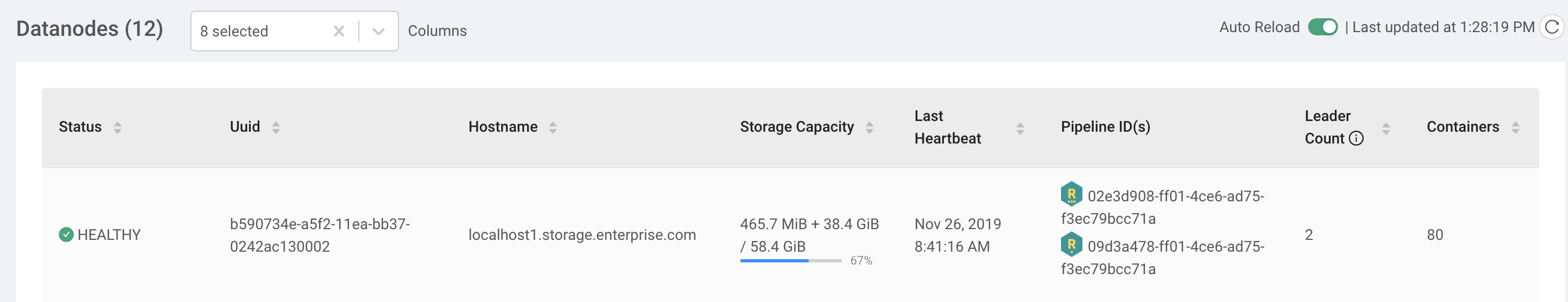Sort by Storage Capacity using sort arrows
1568x302 pixels.
(x=869, y=127)
